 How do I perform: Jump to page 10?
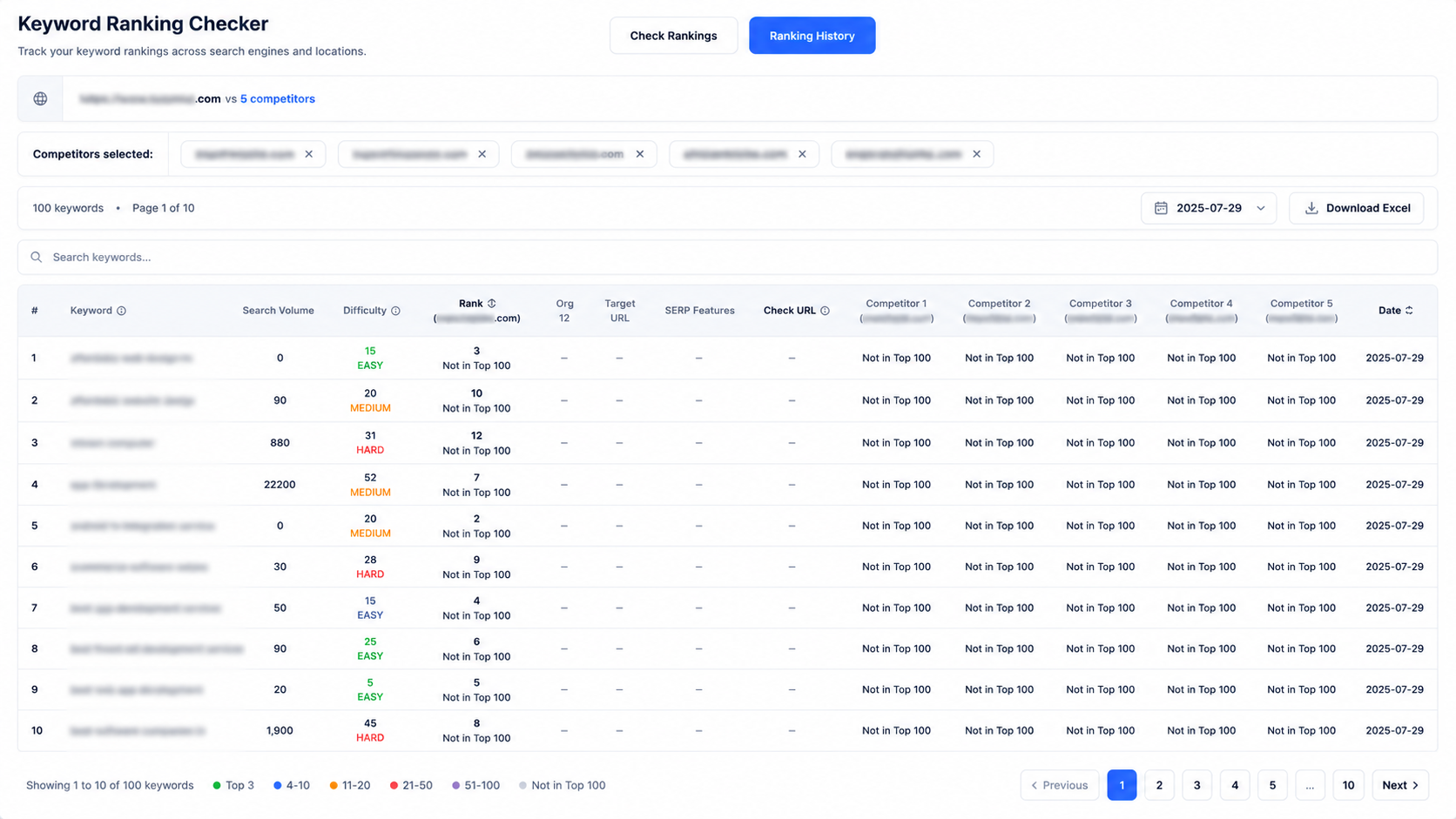[1348, 785]
